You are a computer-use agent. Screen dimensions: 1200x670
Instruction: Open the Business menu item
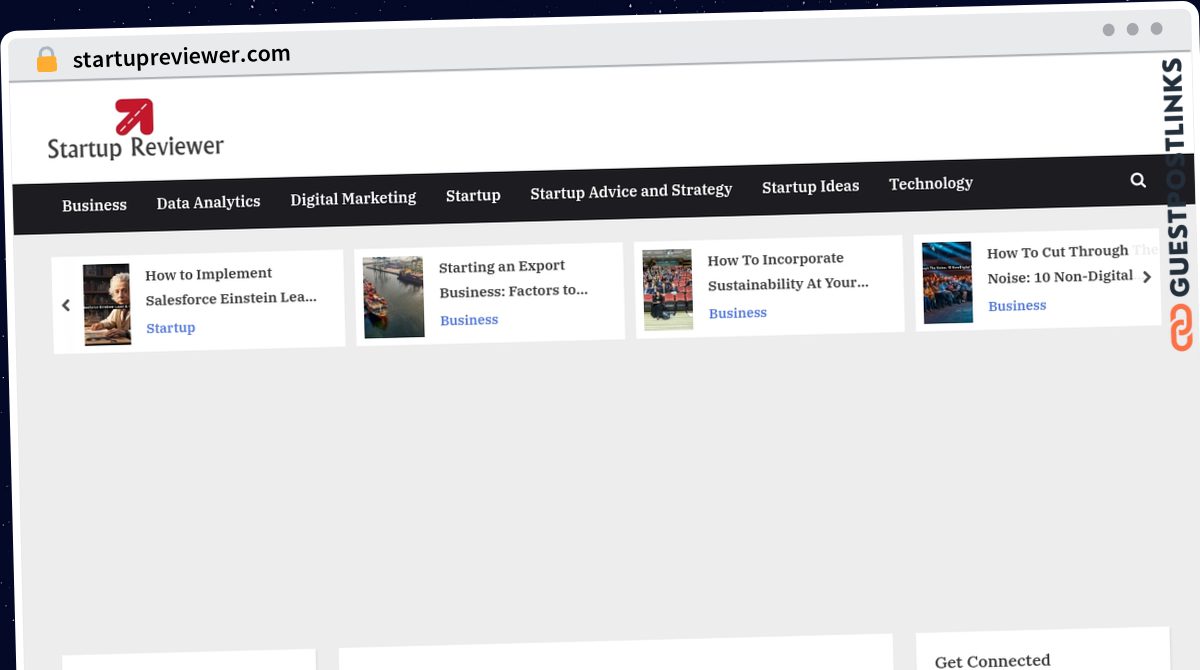pos(94,205)
